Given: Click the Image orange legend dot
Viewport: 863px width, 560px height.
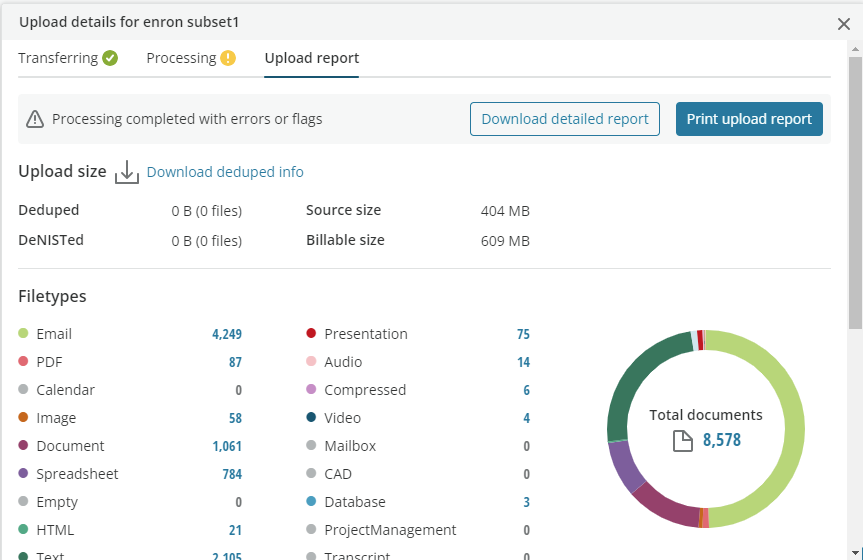Looking at the screenshot, I should point(23,417).
